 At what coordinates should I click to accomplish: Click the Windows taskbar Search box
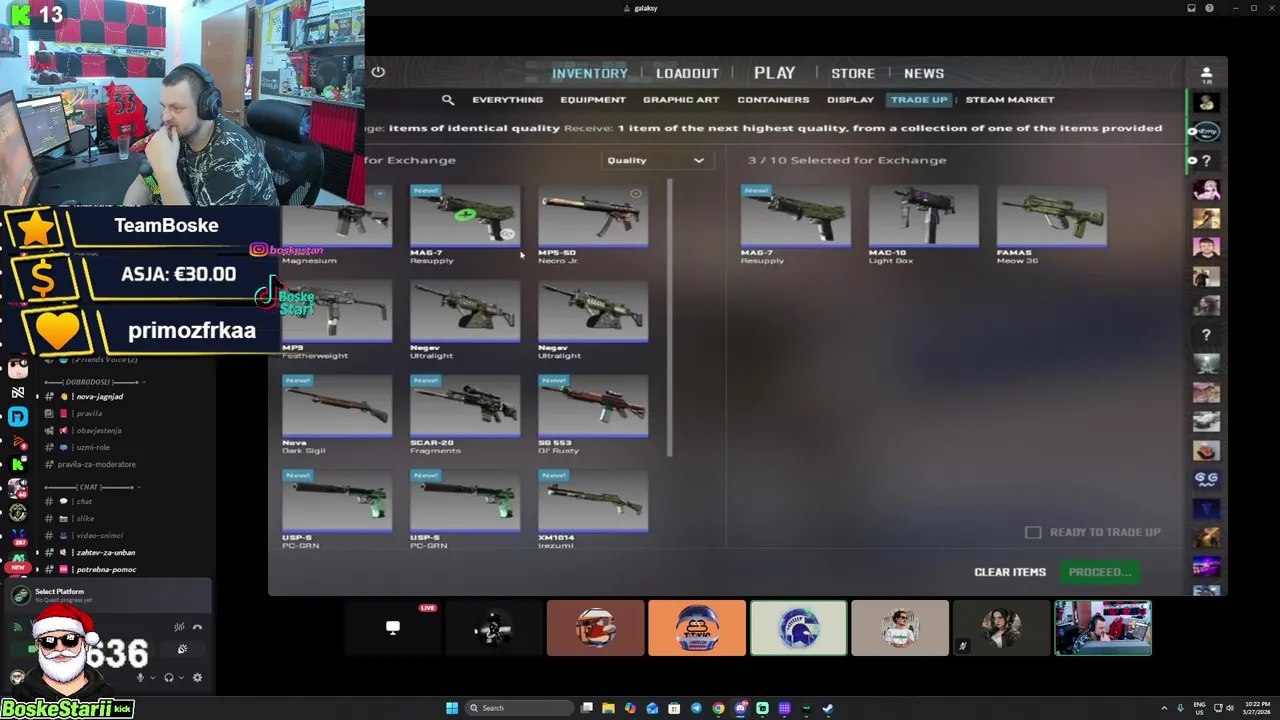coord(519,708)
